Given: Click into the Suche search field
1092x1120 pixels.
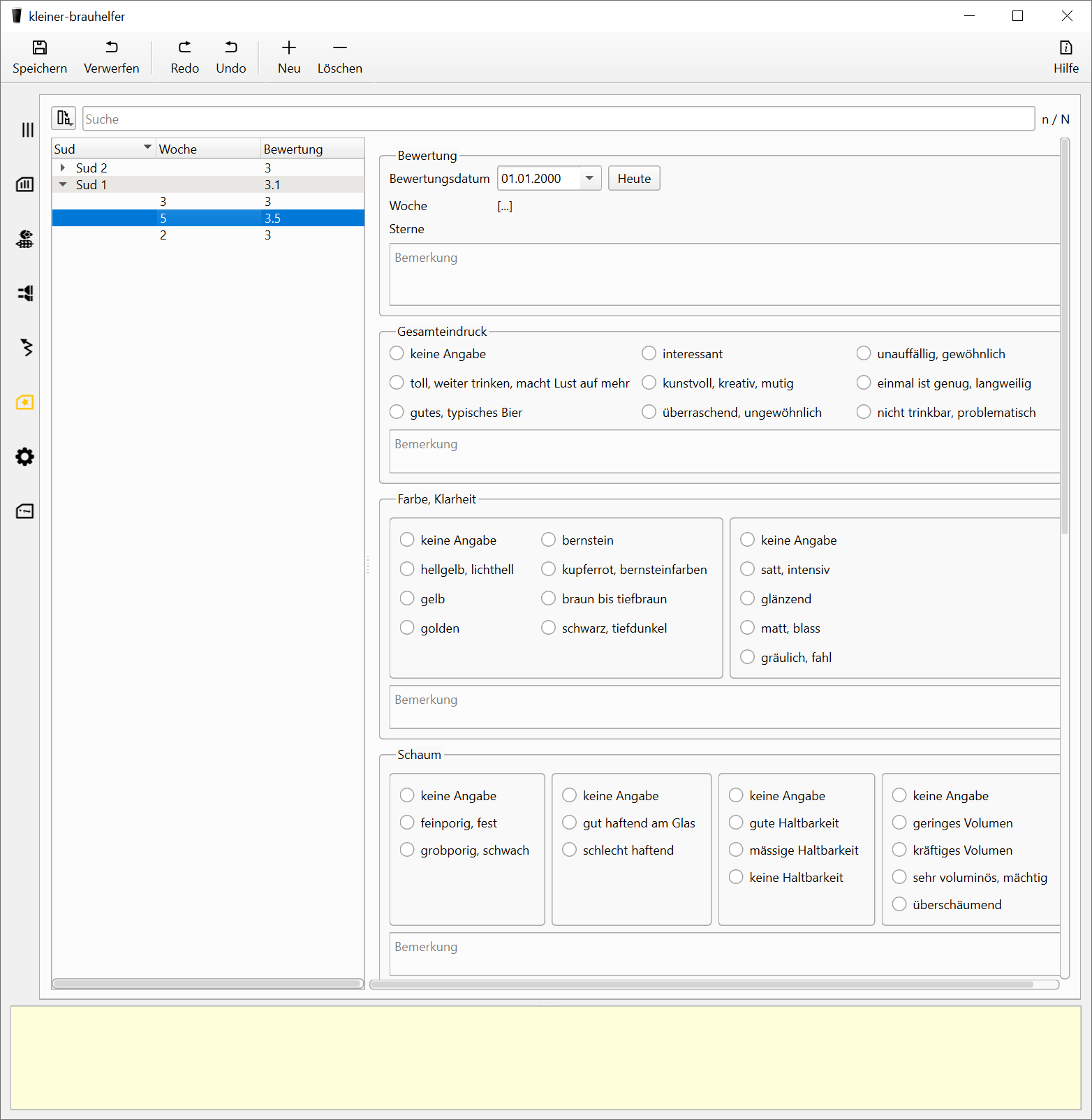Looking at the screenshot, I should coord(558,119).
